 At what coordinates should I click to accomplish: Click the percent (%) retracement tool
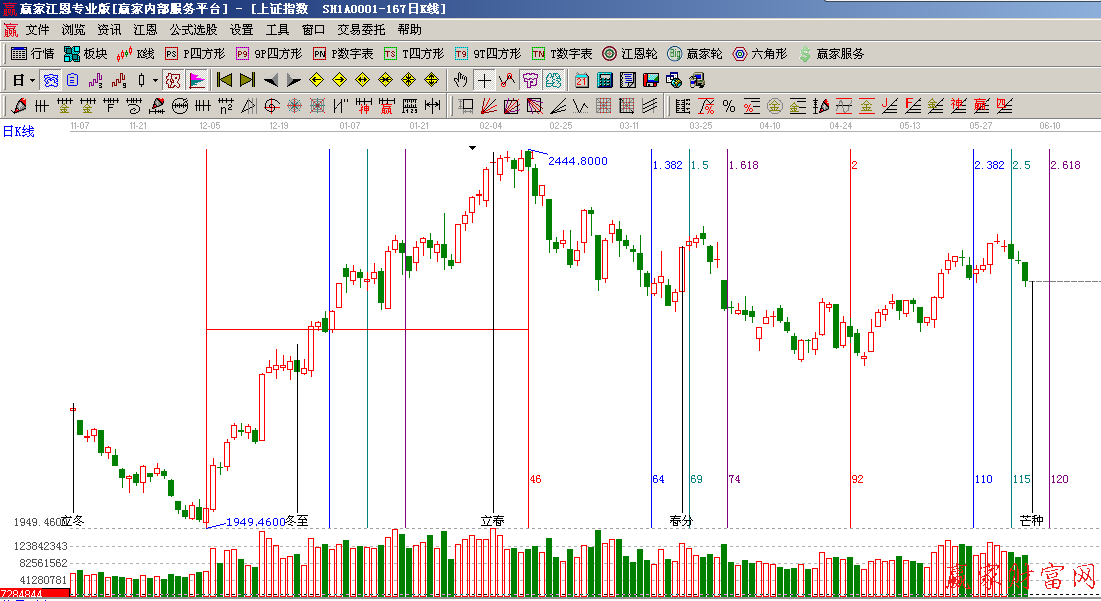click(x=729, y=106)
